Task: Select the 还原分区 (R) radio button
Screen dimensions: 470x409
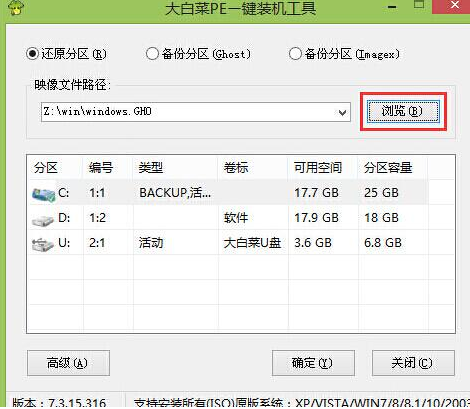Action: coord(32,54)
